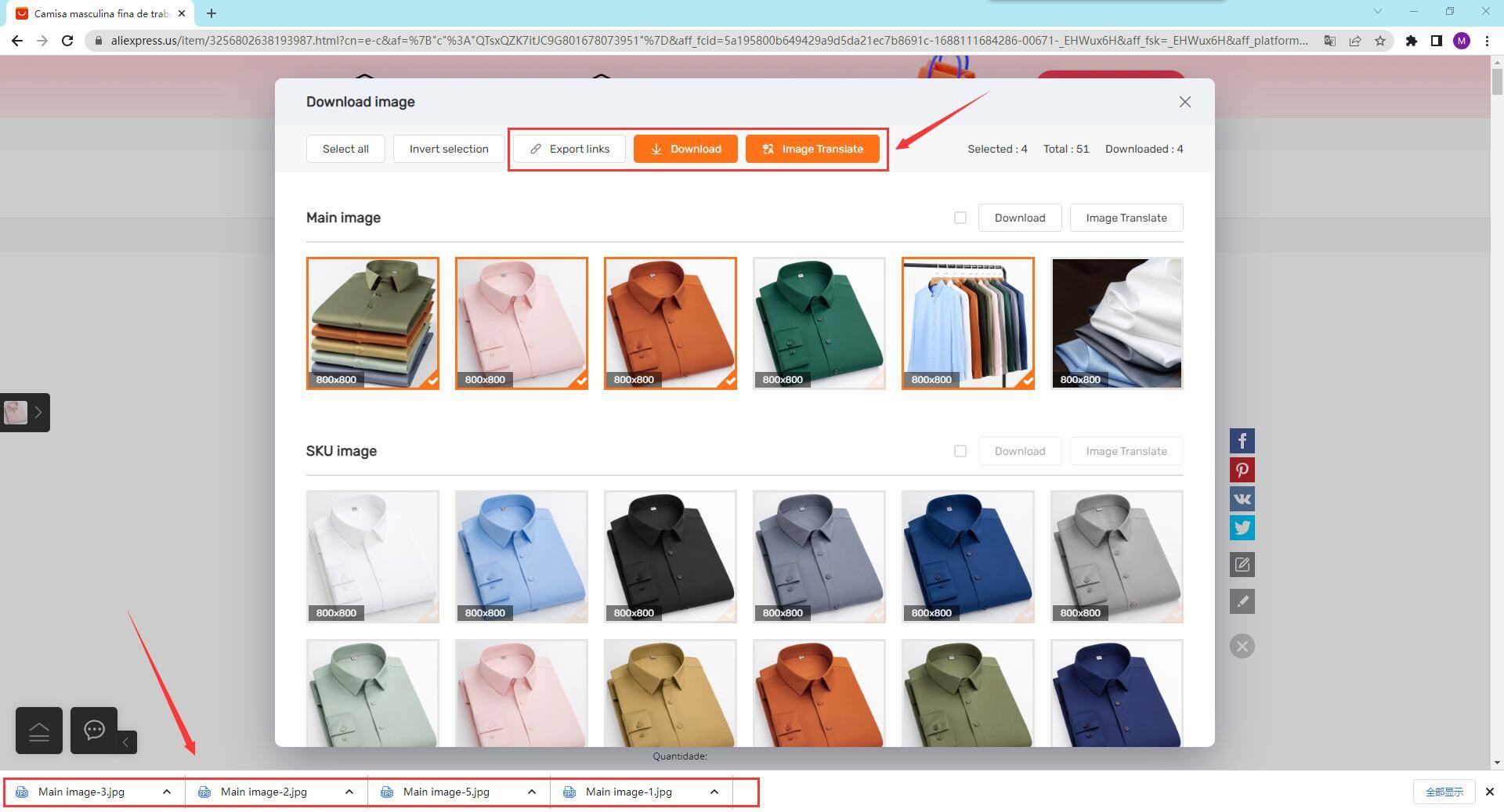Screen dimensions: 1504x812
Task: Select the royal blue shirt SKU image
Action: (968, 557)
